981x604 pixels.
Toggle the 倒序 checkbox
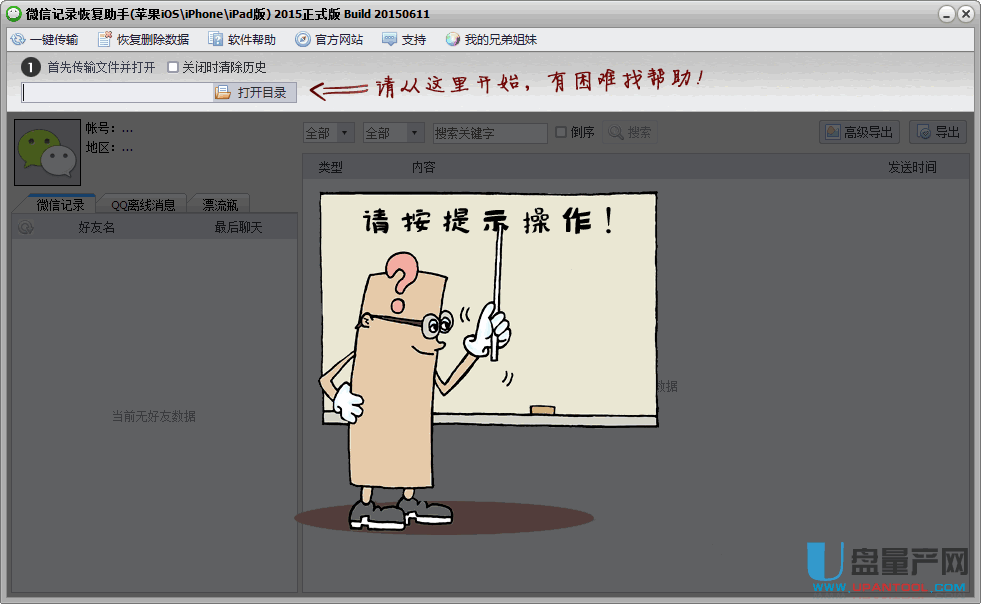tap(561, 132)
